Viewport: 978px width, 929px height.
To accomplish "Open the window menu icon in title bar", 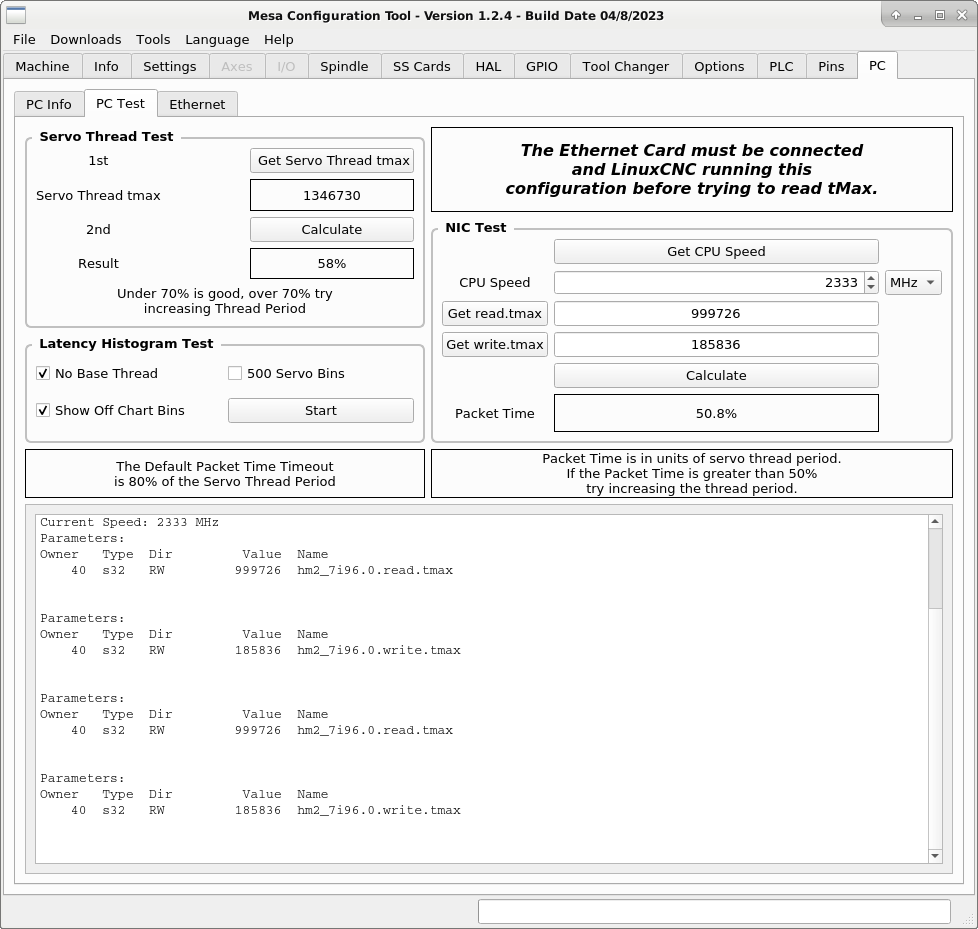I will [16, 15].
